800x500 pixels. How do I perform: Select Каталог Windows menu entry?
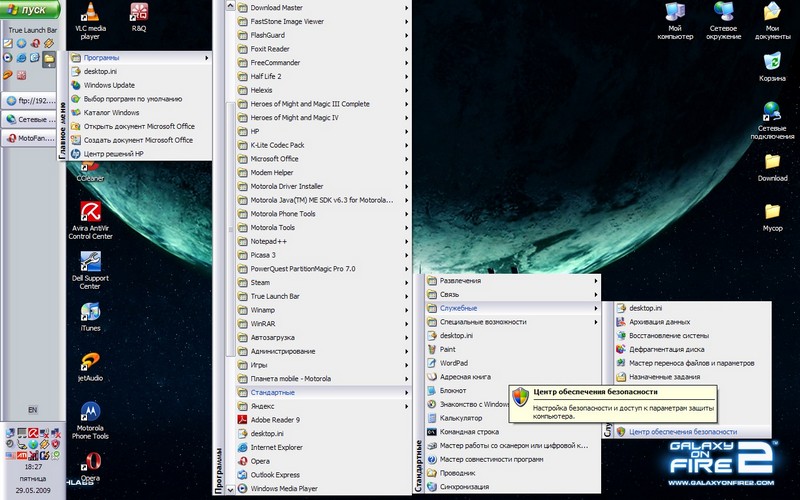(140, 113)
